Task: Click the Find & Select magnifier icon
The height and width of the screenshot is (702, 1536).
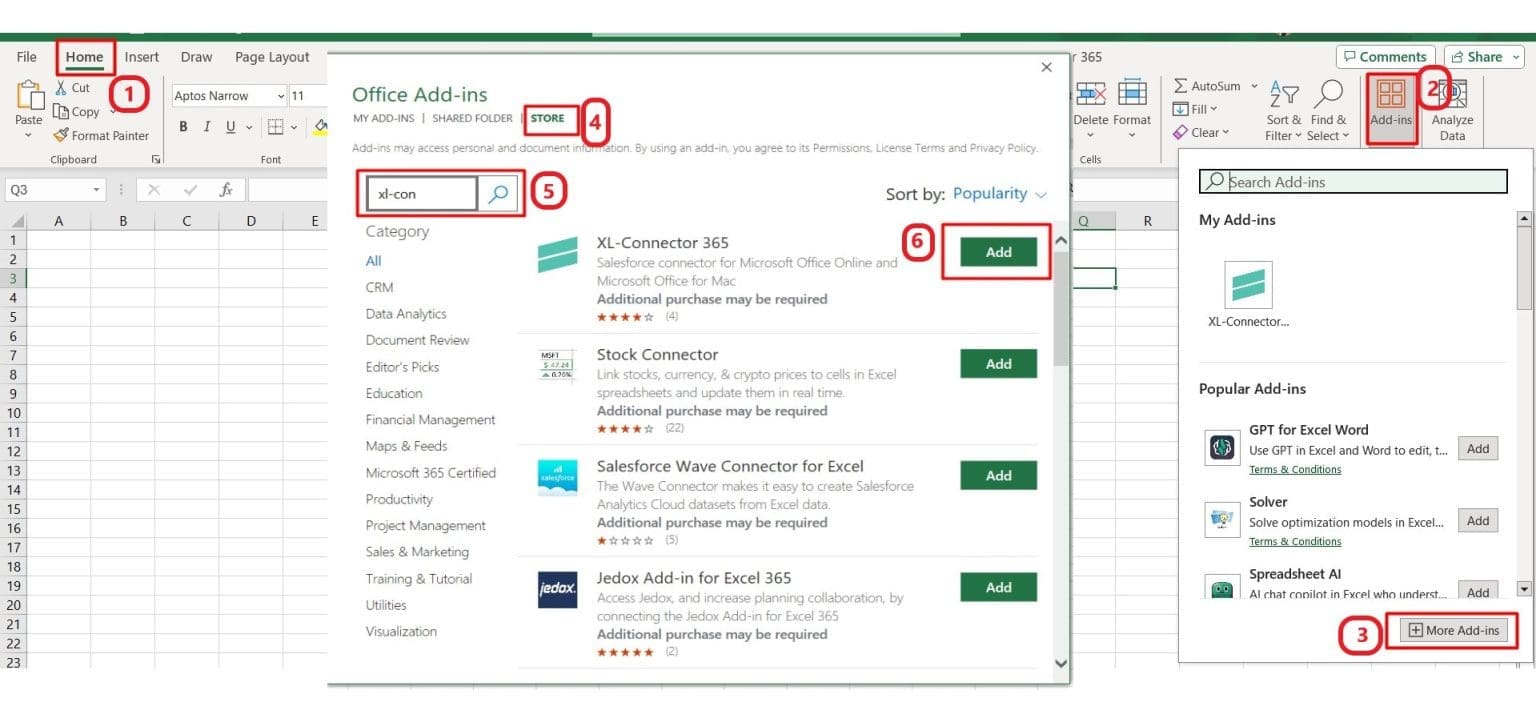Action: point(1328,95)
